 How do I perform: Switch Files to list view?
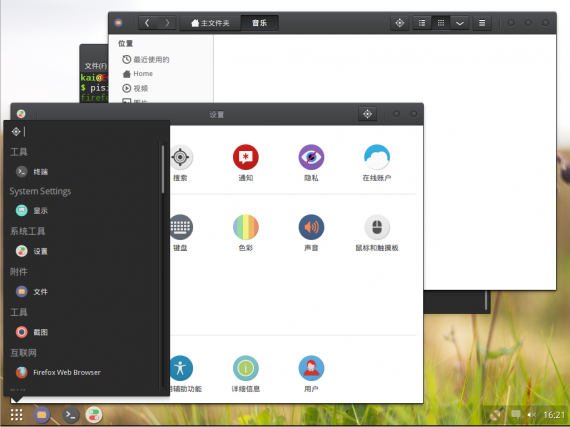pos(422,23)
